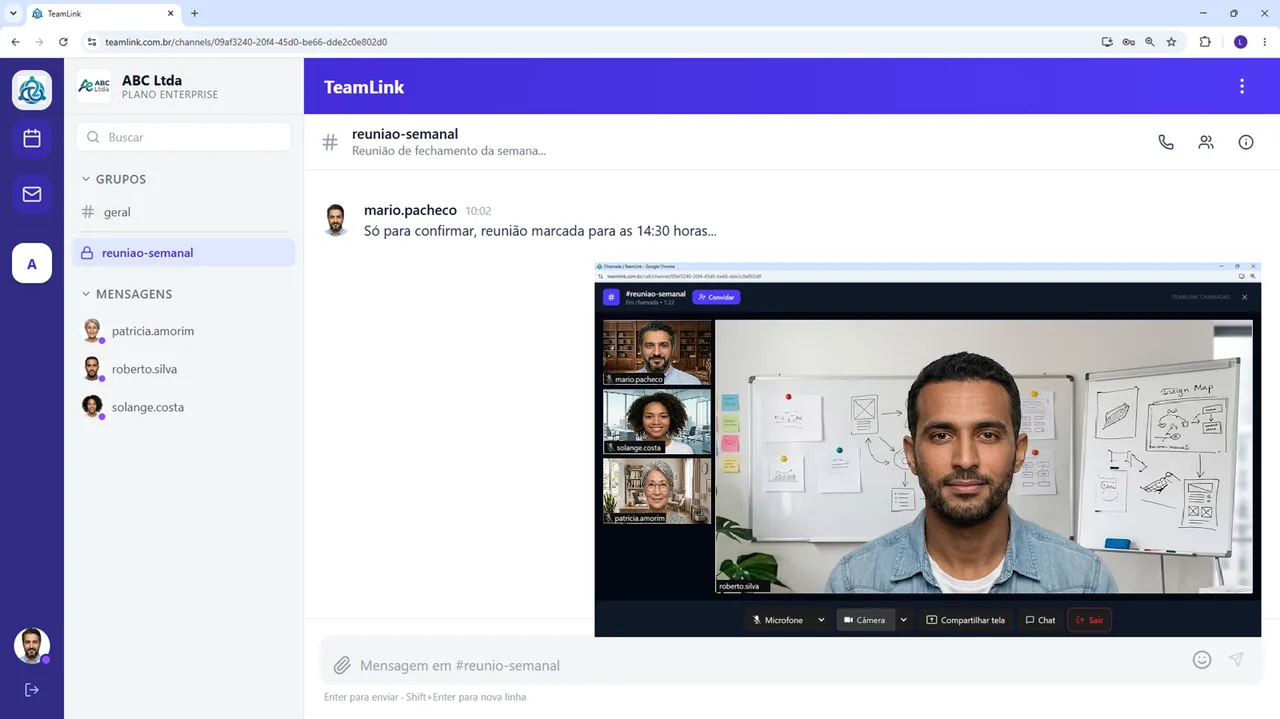
Task: Click the search magnifier icon in Buscar
Action: 93,137
